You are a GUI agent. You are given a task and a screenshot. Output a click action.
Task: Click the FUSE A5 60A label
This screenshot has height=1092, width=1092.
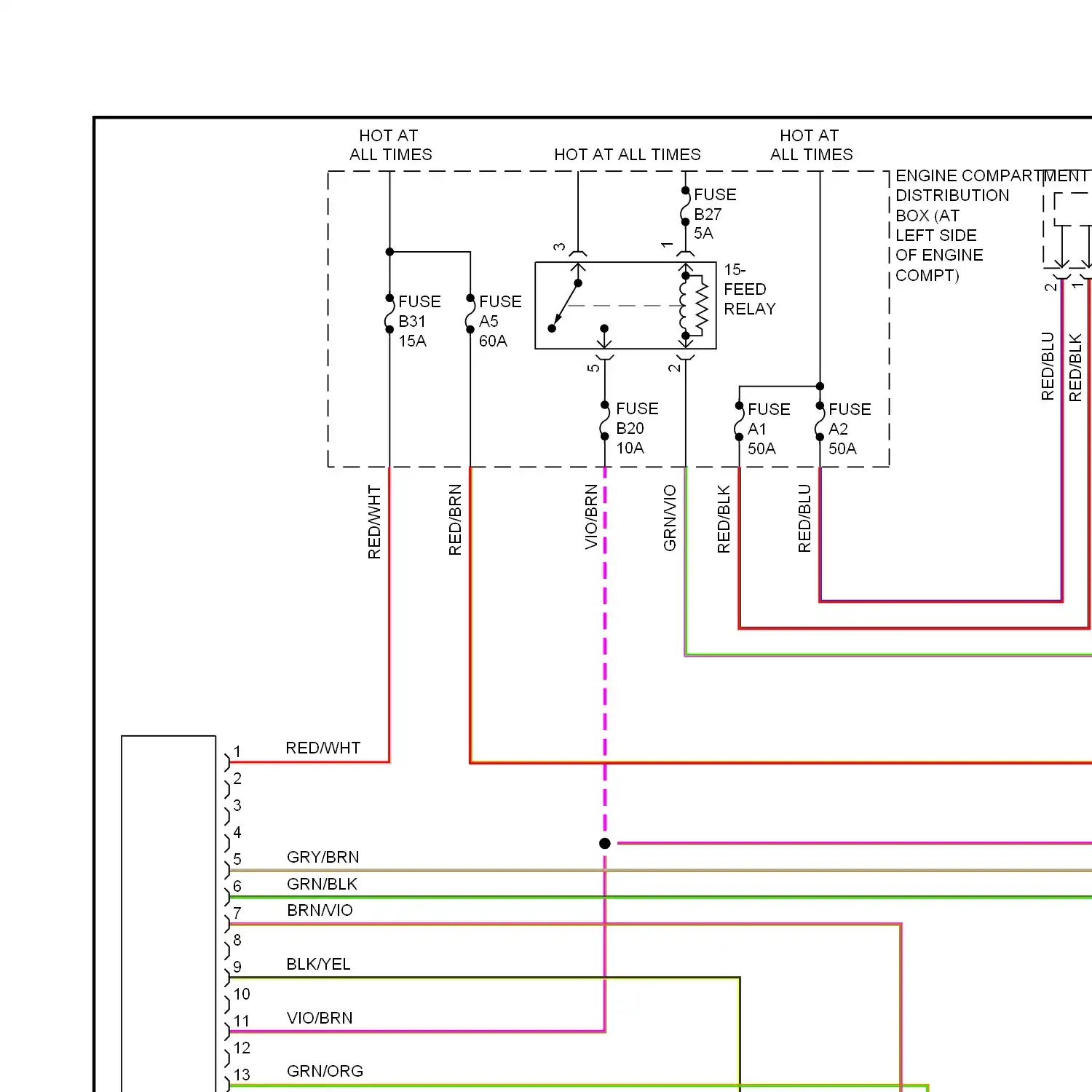(500, 321)
